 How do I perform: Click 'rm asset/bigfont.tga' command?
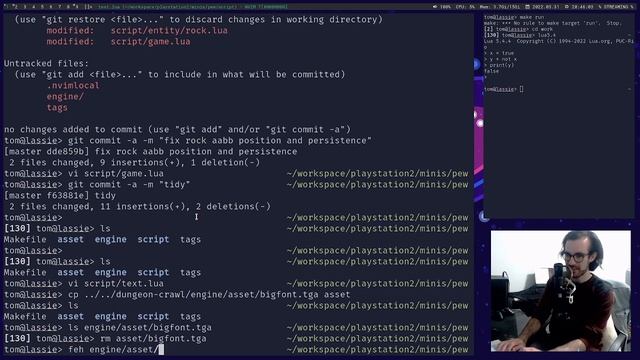point(153,339)
